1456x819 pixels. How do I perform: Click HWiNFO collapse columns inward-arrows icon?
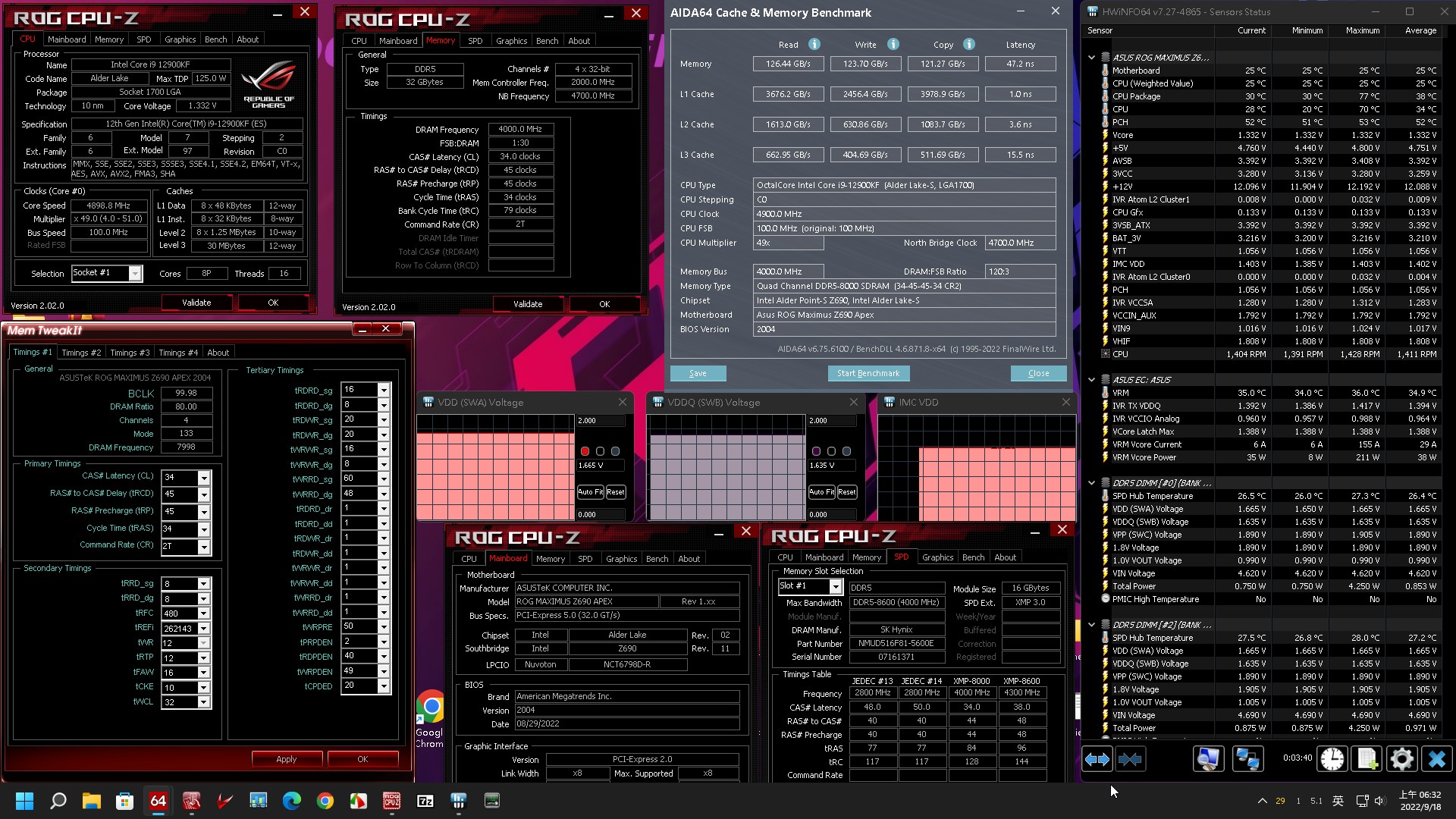pos(1131,759)
